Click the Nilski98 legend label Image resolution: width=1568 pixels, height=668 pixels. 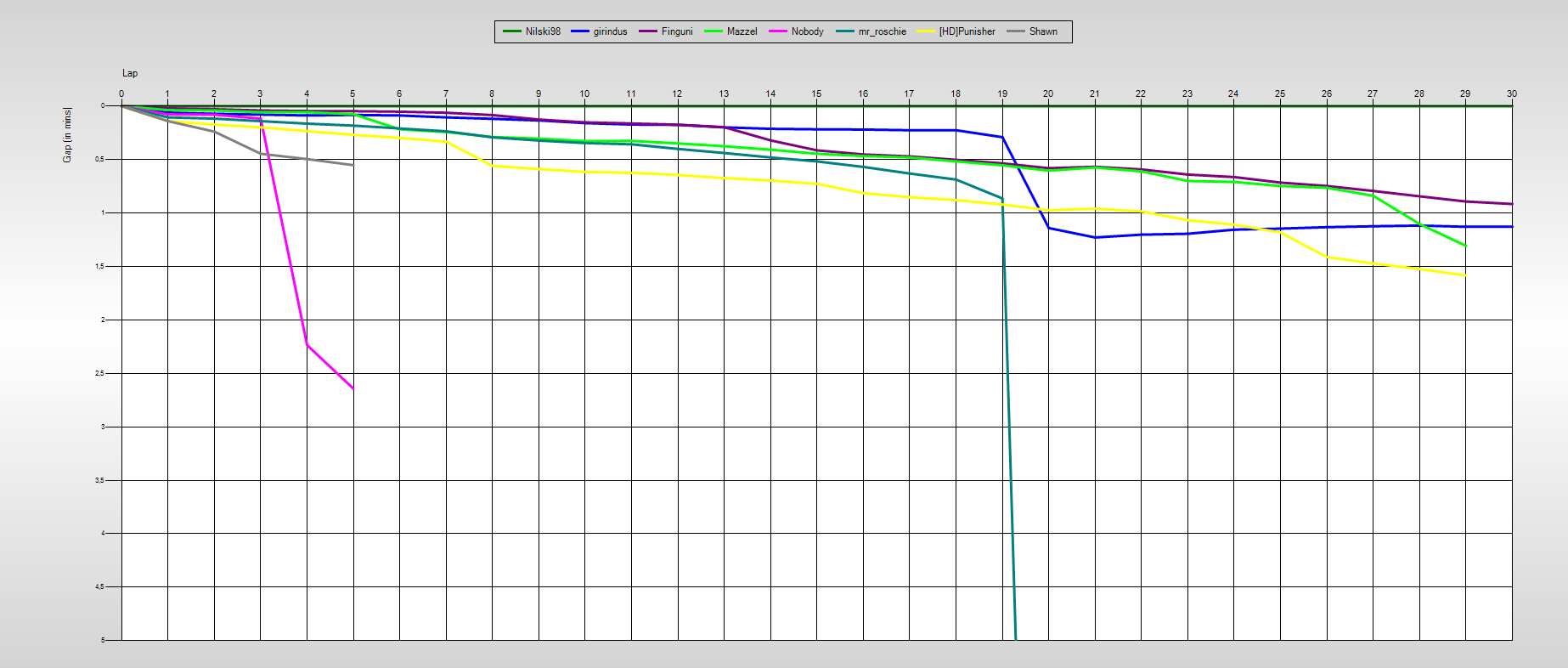[543, 31]
